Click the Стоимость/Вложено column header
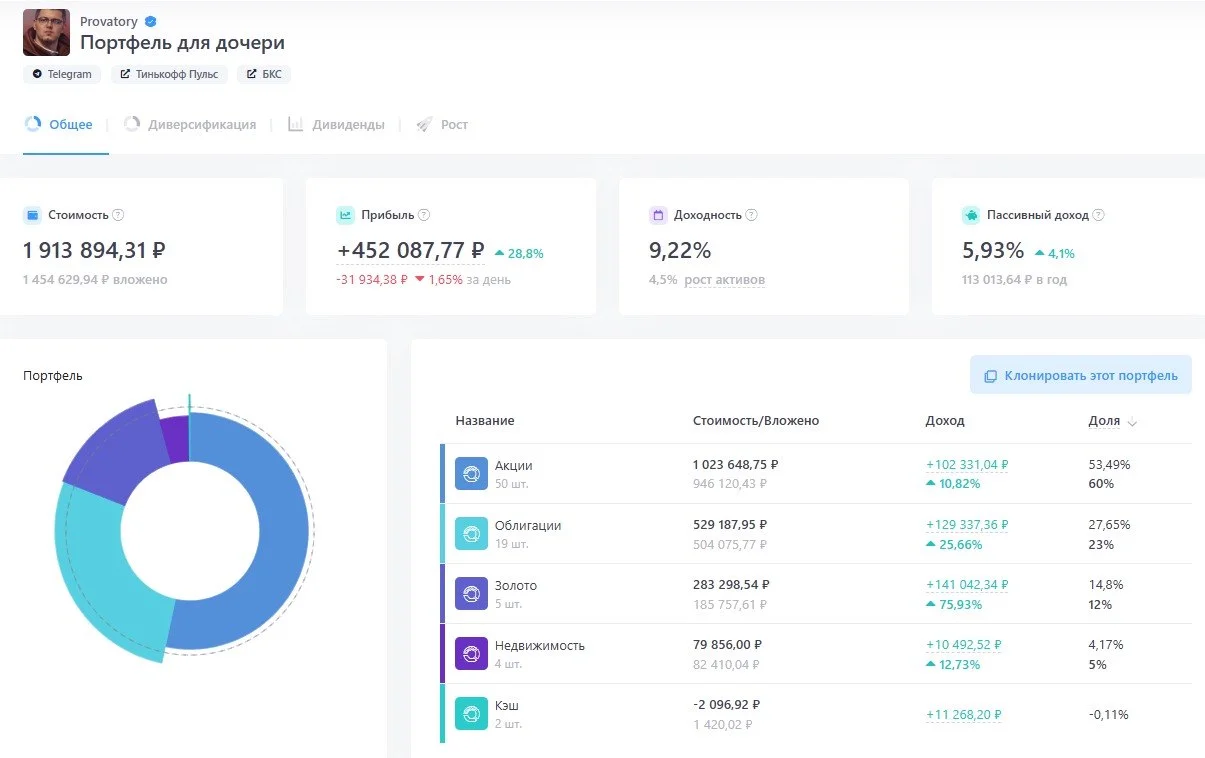 [x=756, y=421]
